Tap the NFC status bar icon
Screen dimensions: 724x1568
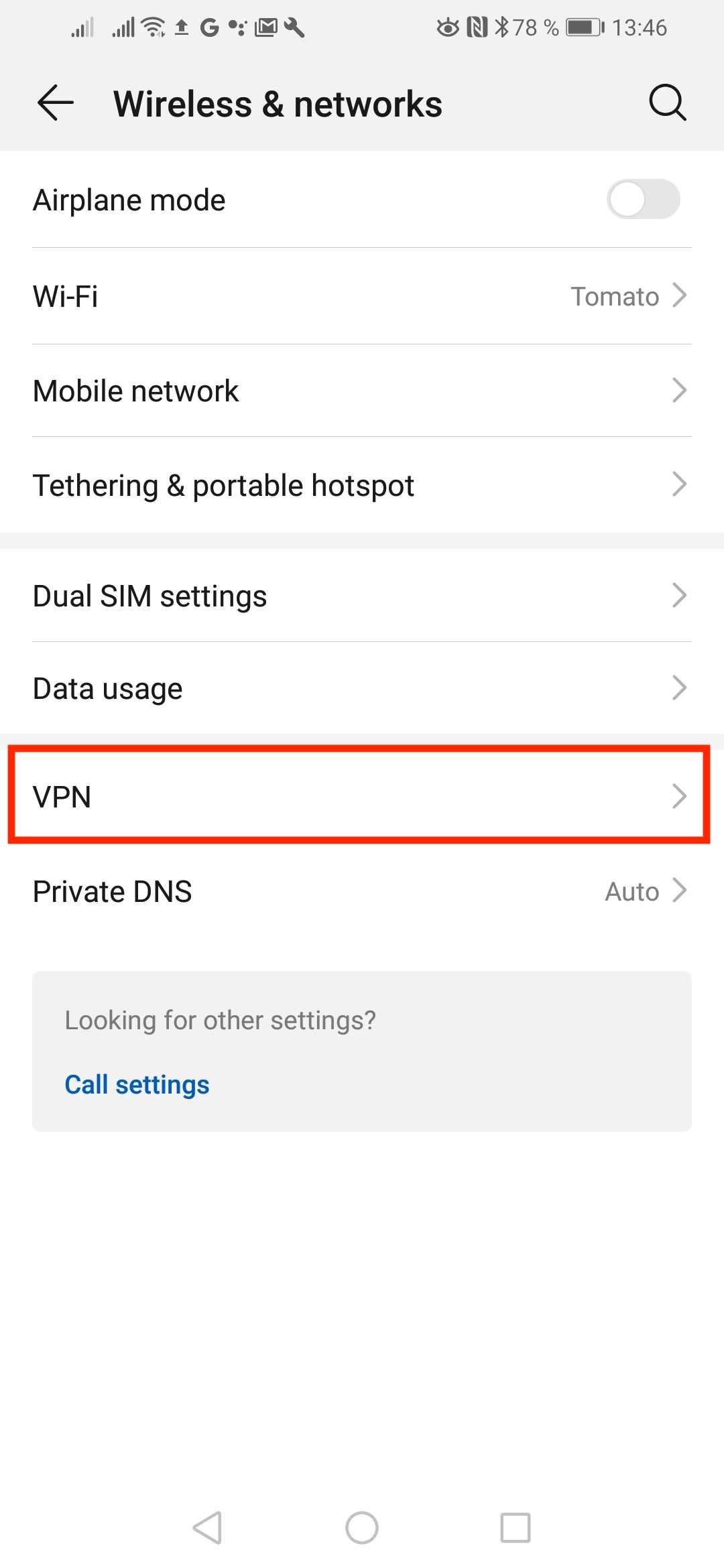[x=477, y=27]
